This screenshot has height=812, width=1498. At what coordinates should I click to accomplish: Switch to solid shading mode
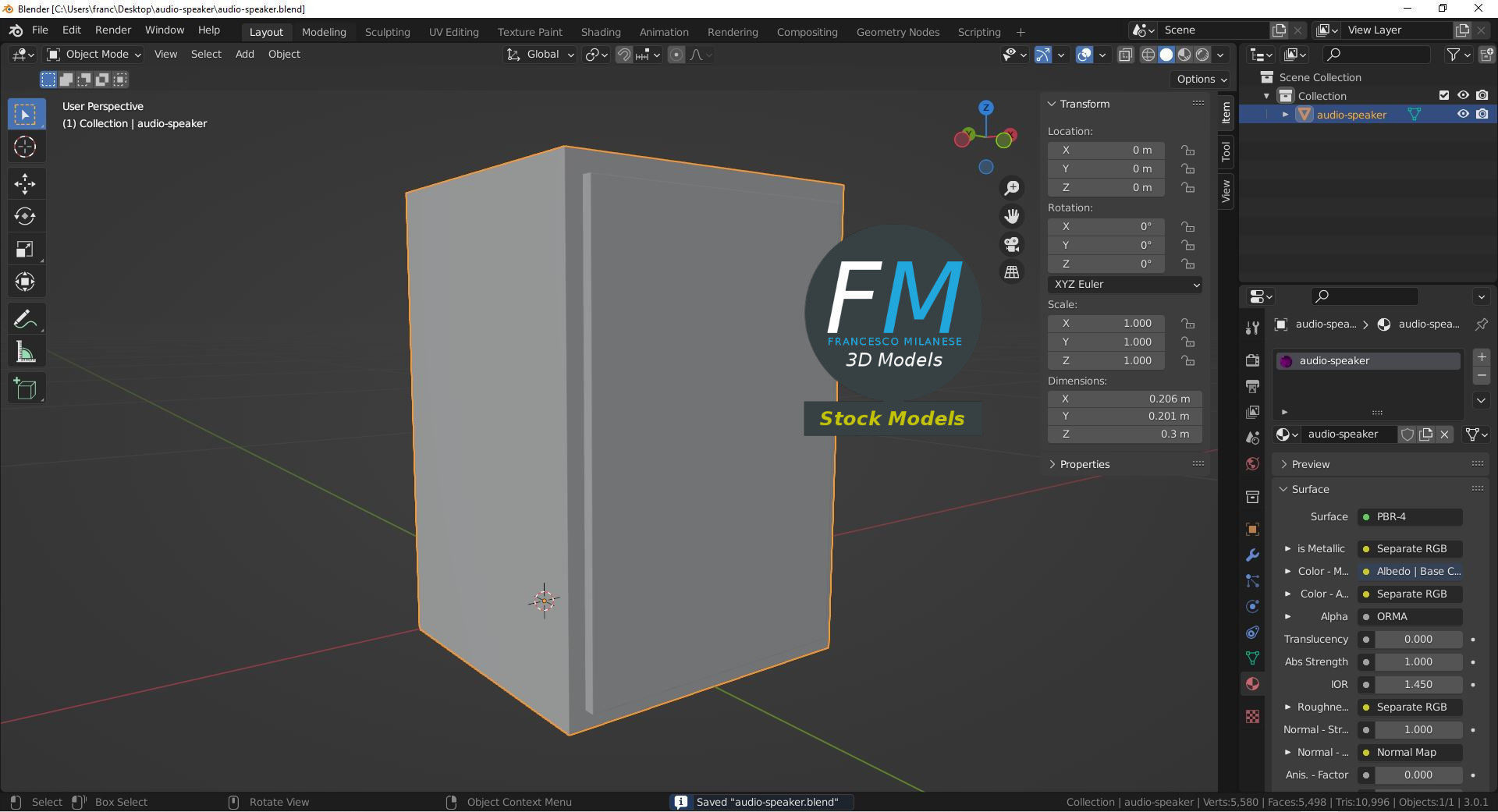click(1166, 55)
